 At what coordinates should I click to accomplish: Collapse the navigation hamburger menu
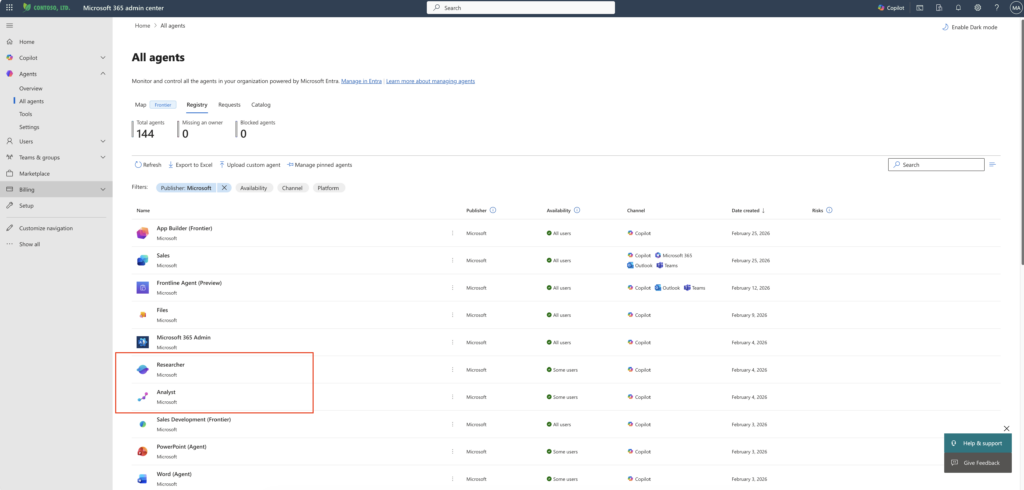coord(9,25)
